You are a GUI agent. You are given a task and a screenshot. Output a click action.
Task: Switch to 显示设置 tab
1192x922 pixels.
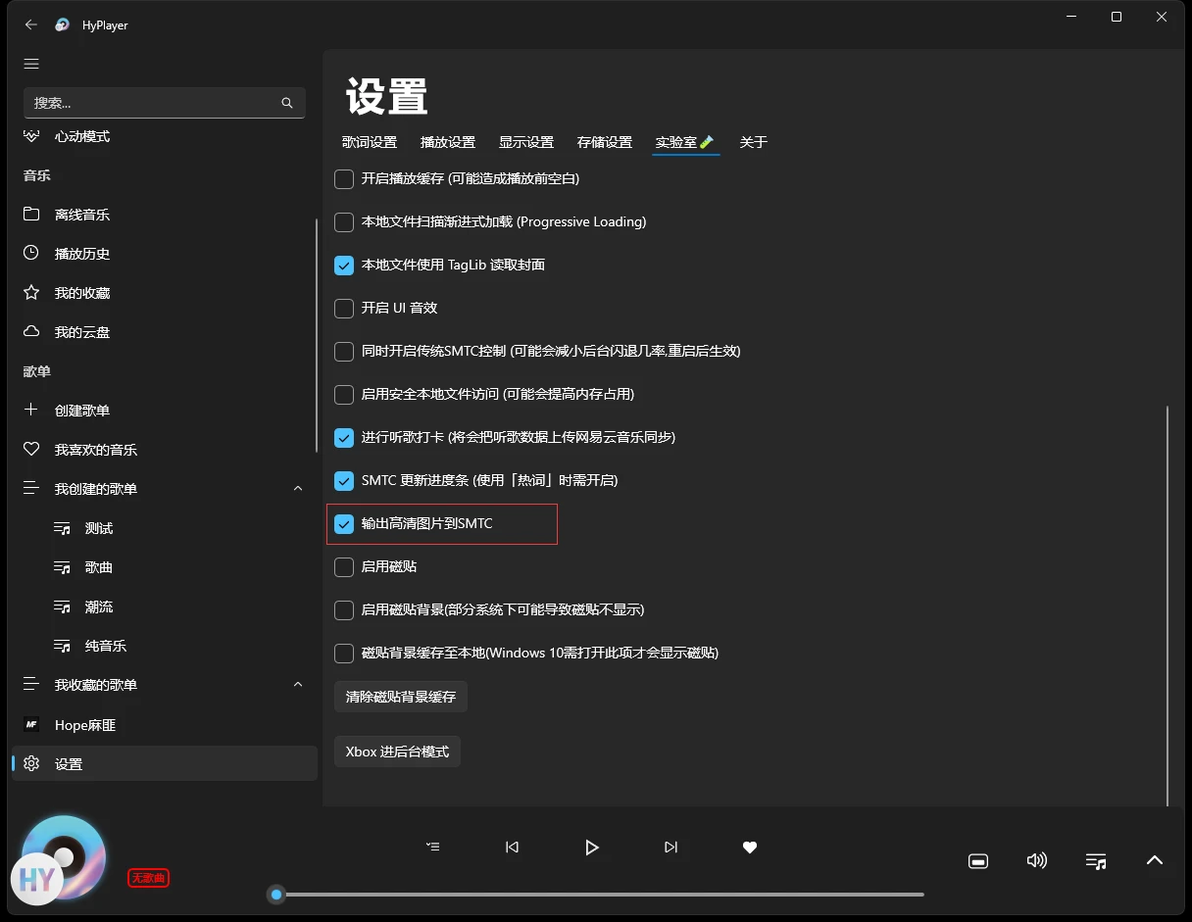pos(526,142)
